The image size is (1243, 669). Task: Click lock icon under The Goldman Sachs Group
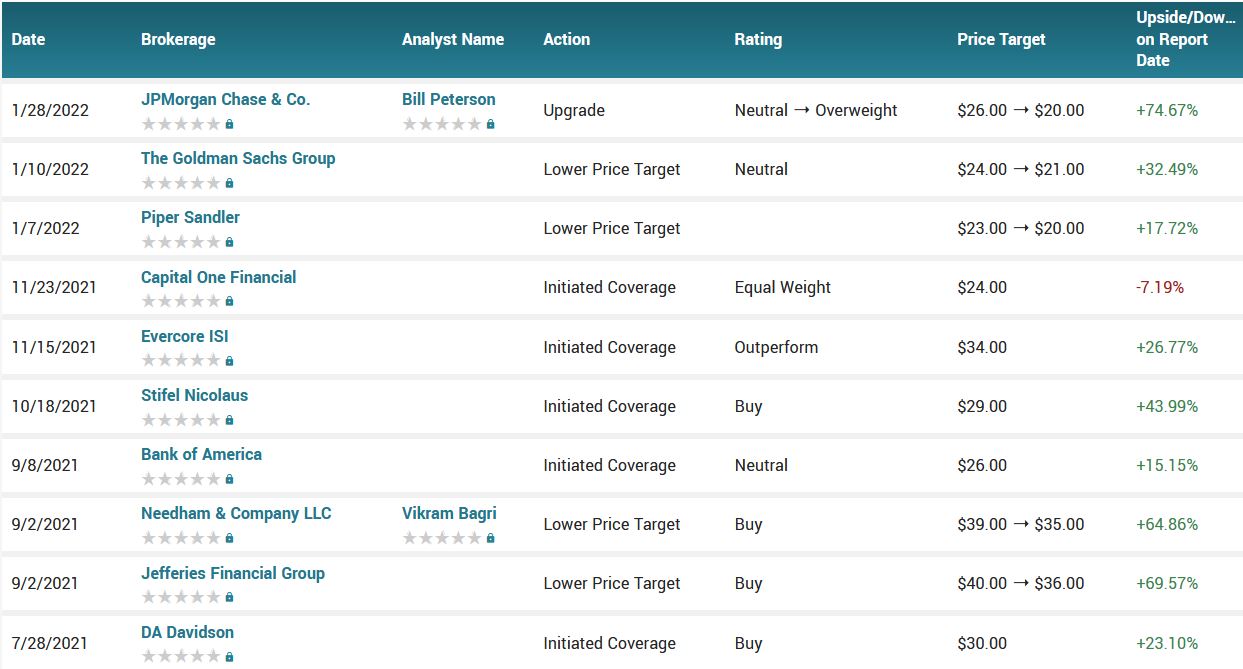[x=229, y=183]
